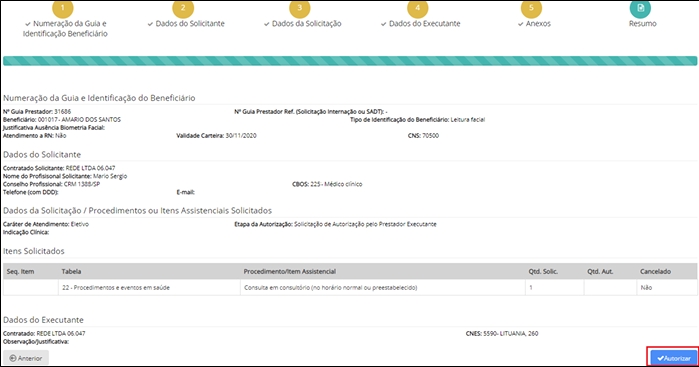The height and width of the screenshot is (367, 699).
Task: Click step 4 circle icon
Action: tap(417, 8)
